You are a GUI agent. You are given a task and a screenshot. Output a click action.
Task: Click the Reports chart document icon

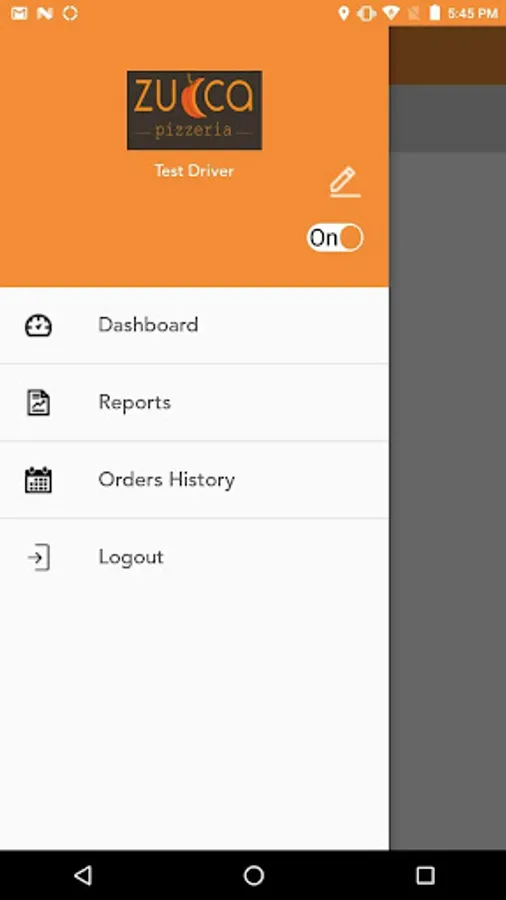[38, 402]
